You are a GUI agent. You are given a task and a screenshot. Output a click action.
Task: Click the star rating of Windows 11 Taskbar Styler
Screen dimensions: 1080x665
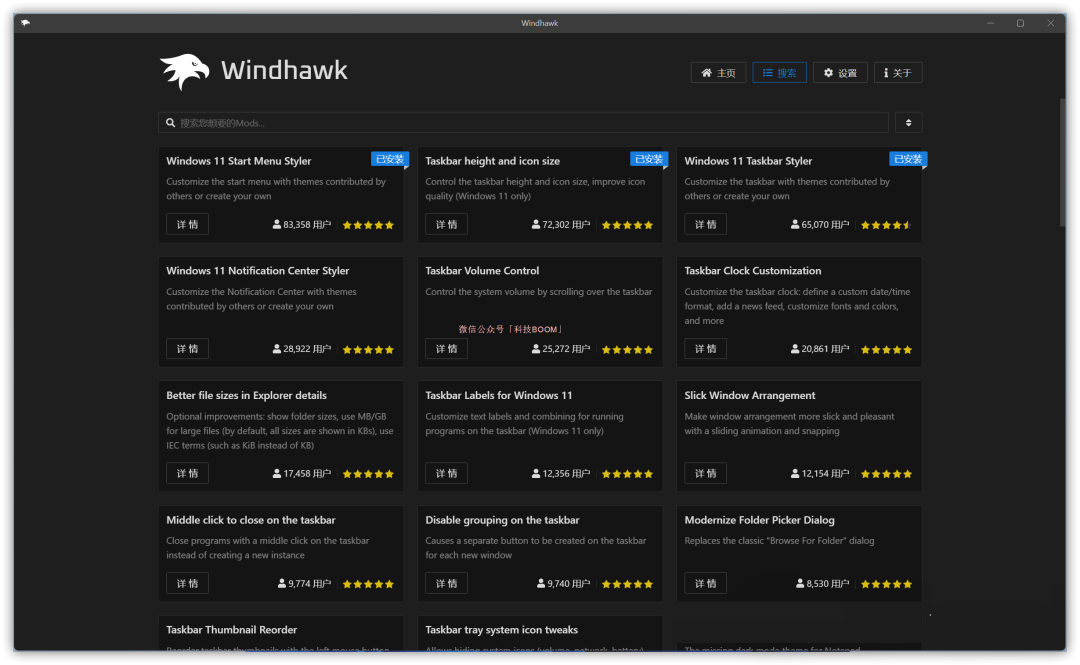click(x=886, y=225)
